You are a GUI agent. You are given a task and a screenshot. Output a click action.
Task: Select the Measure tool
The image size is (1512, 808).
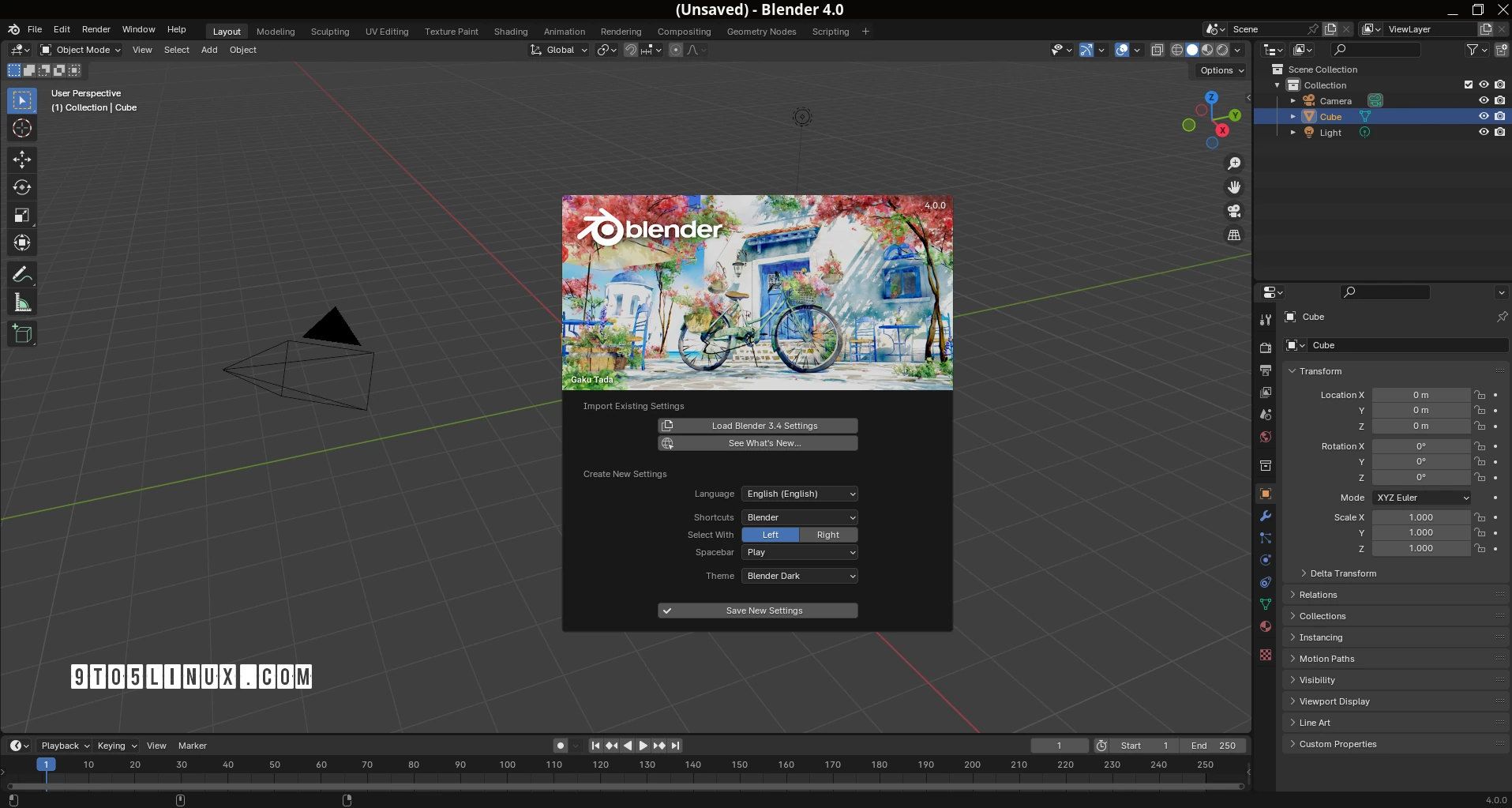[x=22, y=303]
